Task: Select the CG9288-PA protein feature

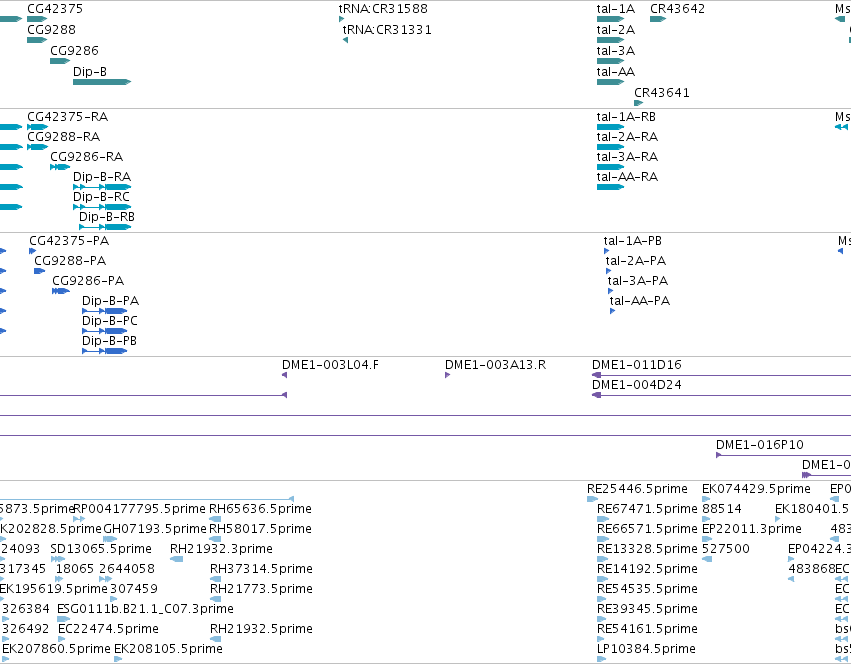Action: (40, 271)
